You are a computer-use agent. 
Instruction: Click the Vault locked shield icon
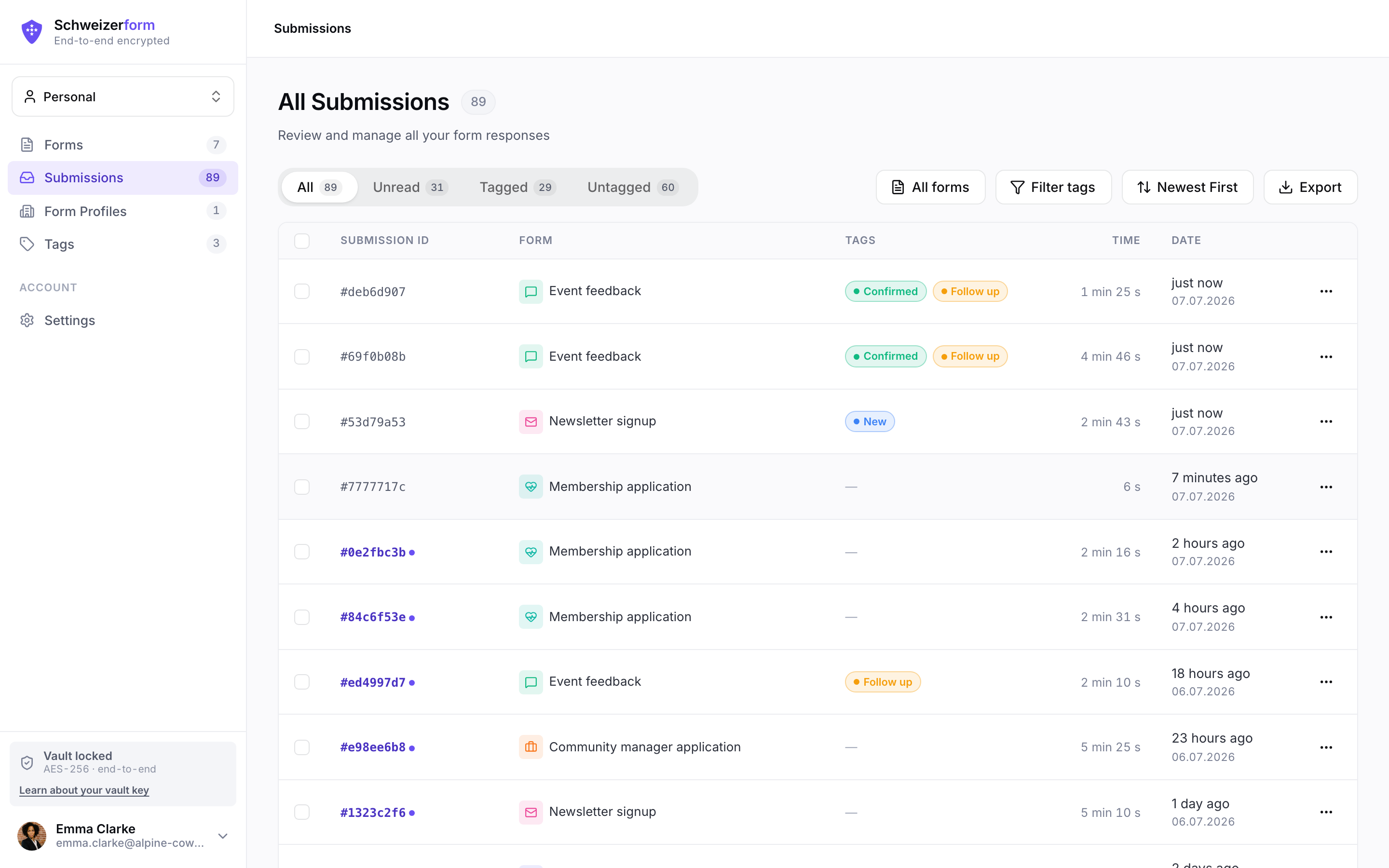[27, 762]
